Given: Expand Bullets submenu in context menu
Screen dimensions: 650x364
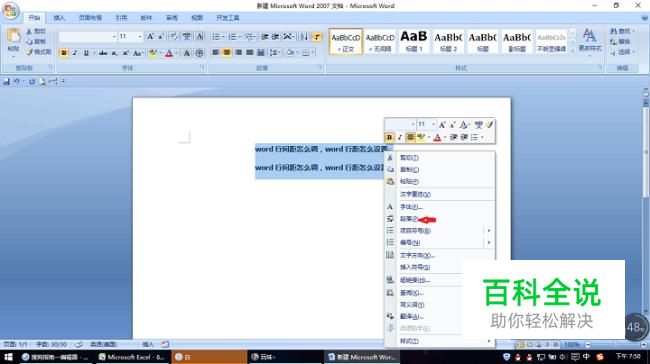Looking at the screenshot, I should pos(440,231).
